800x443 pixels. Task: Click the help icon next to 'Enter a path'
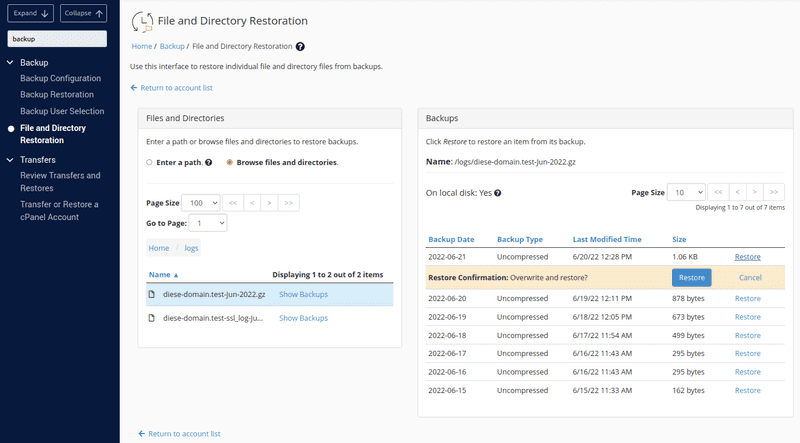208,162
